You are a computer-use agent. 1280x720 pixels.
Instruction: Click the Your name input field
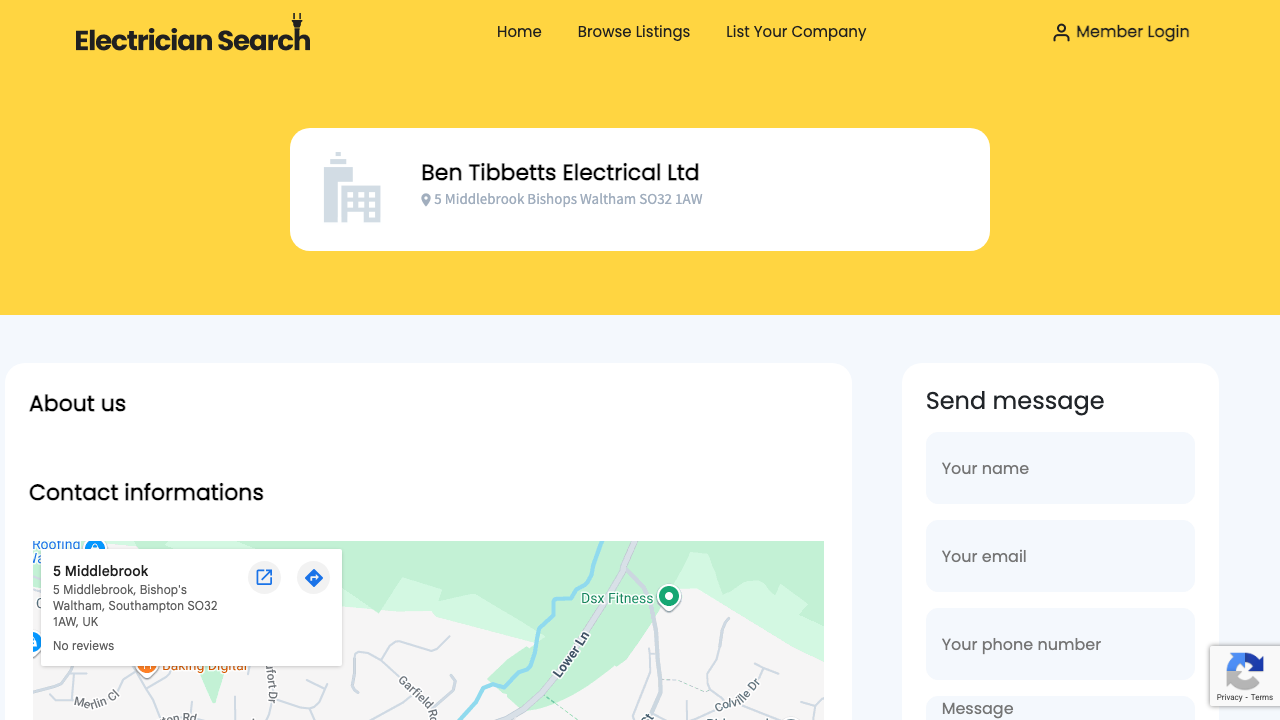[x=1060, y=468]
